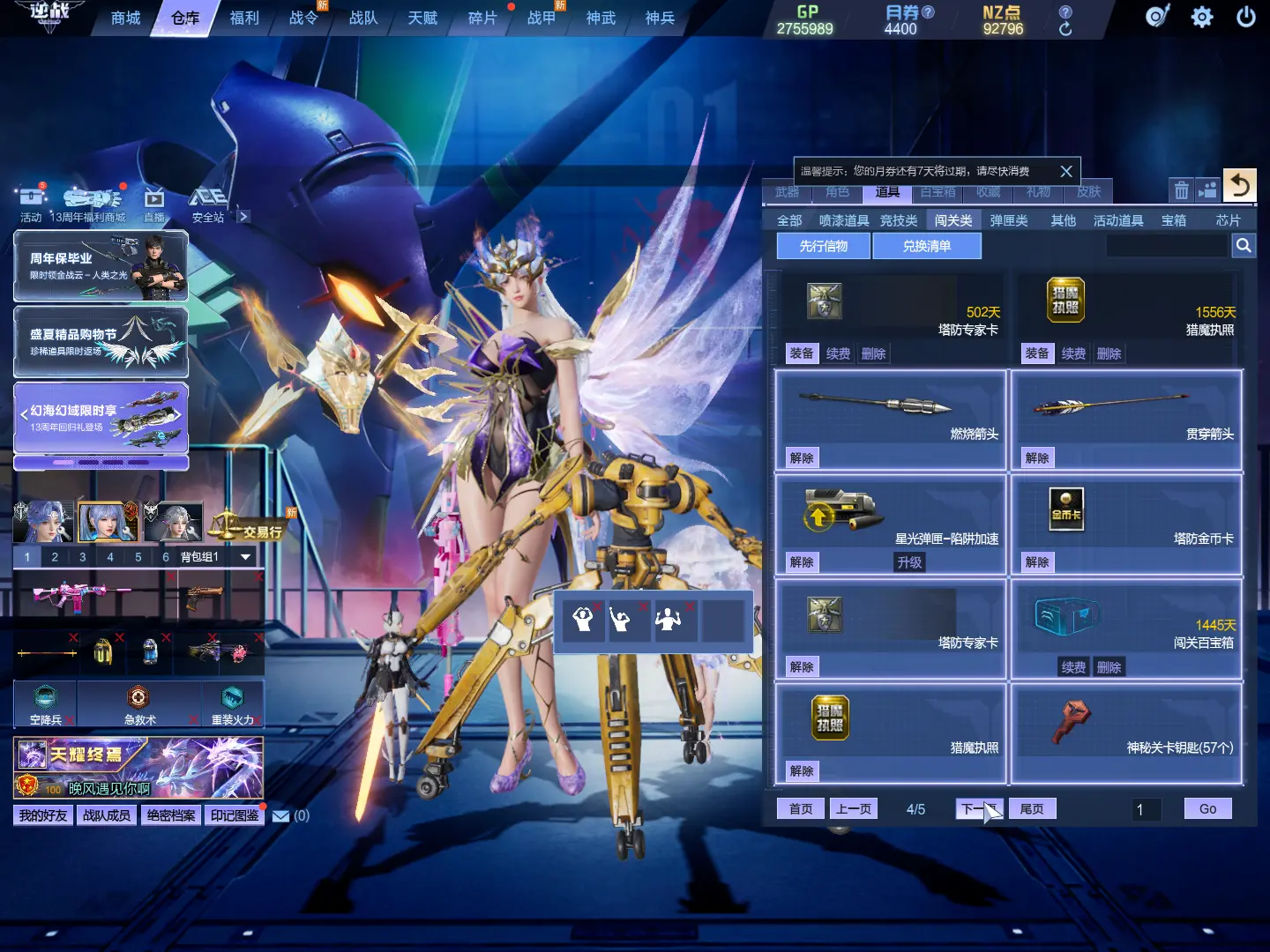Go to 首页 first page
The image size is (1270, 952).
coord(801,809)
